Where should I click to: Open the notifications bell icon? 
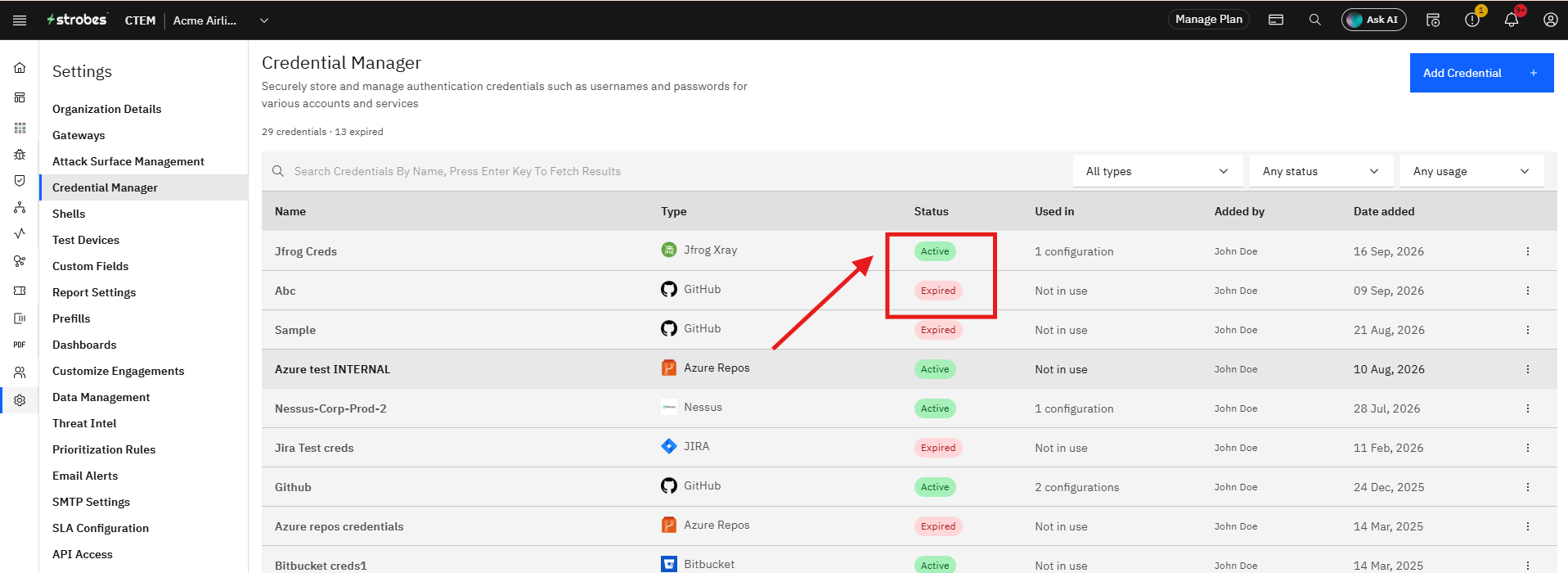click(x=1512, y=20)
